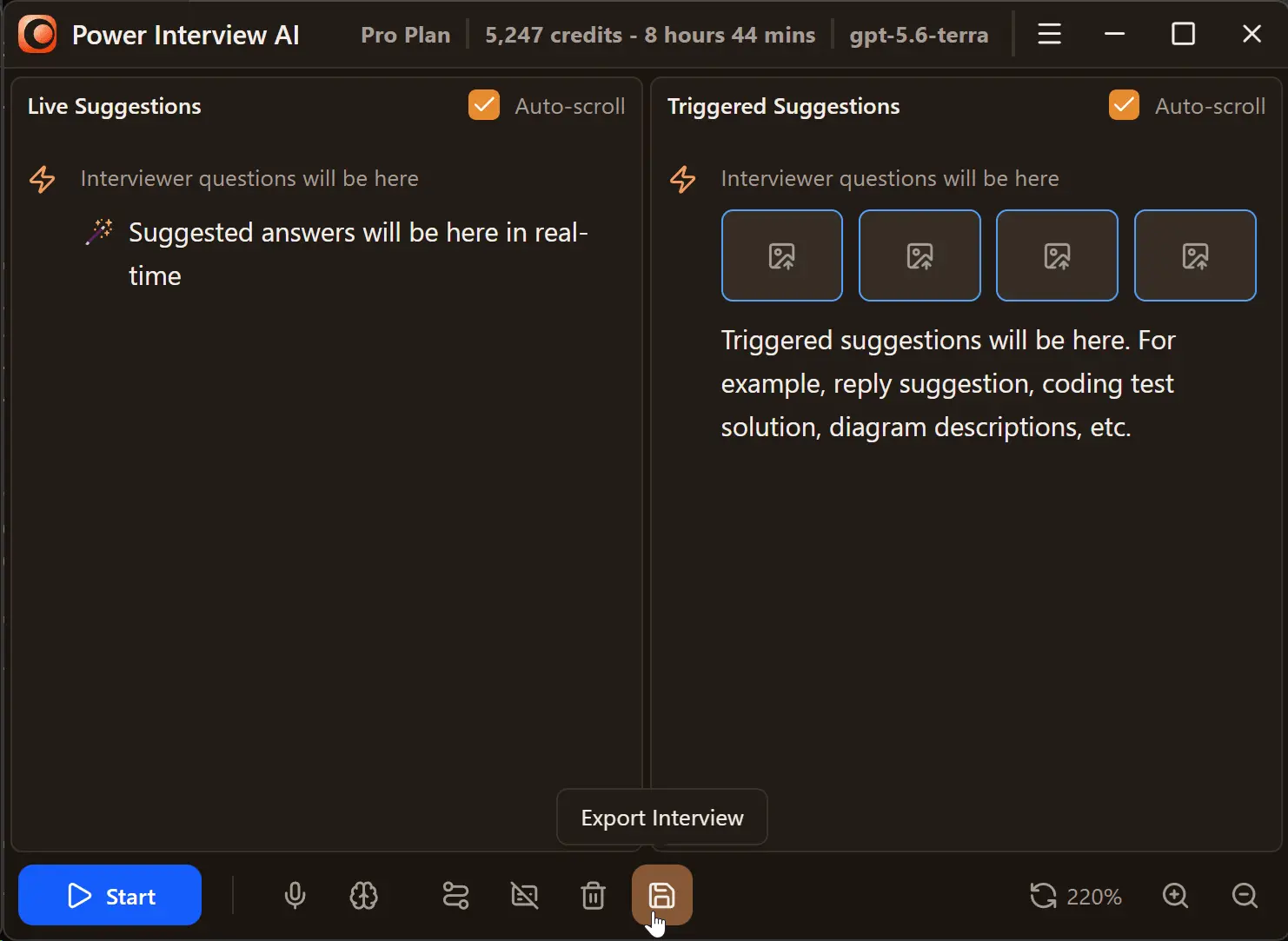Upload to the second image slot
The height and width of the screenshot is (941, 1288).
tap(920, 255)
